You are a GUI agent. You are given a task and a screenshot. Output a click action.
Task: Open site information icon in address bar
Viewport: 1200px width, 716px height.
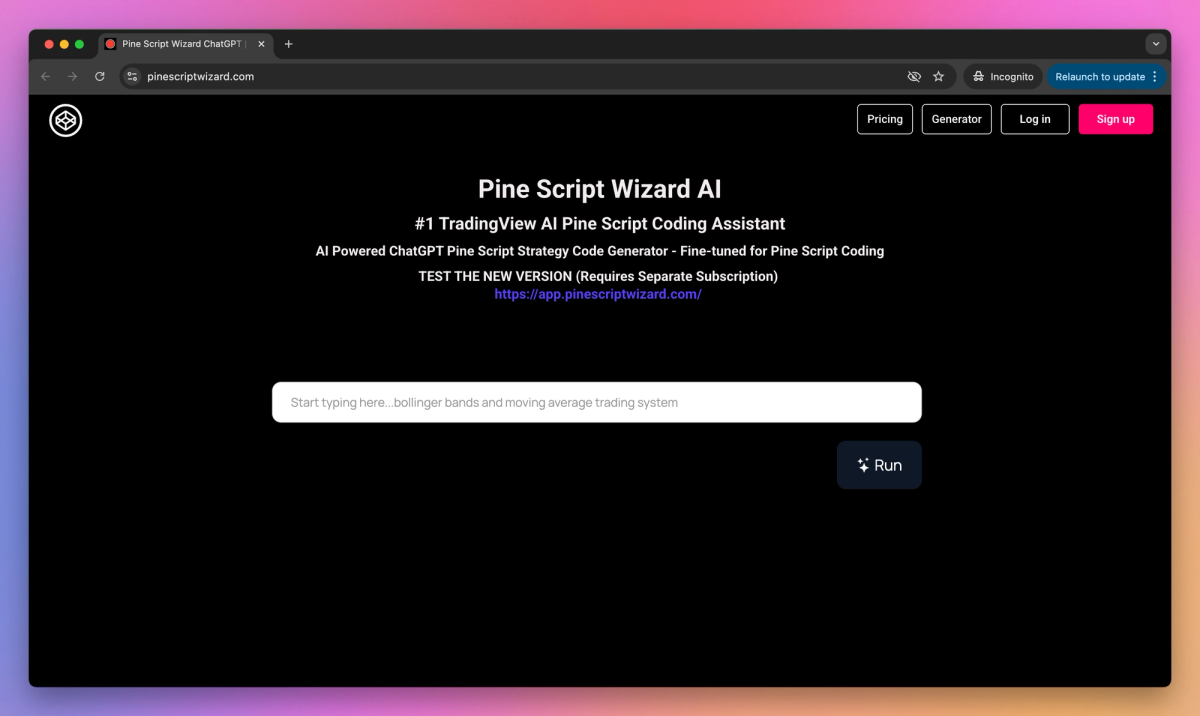[x=132, y=76]
